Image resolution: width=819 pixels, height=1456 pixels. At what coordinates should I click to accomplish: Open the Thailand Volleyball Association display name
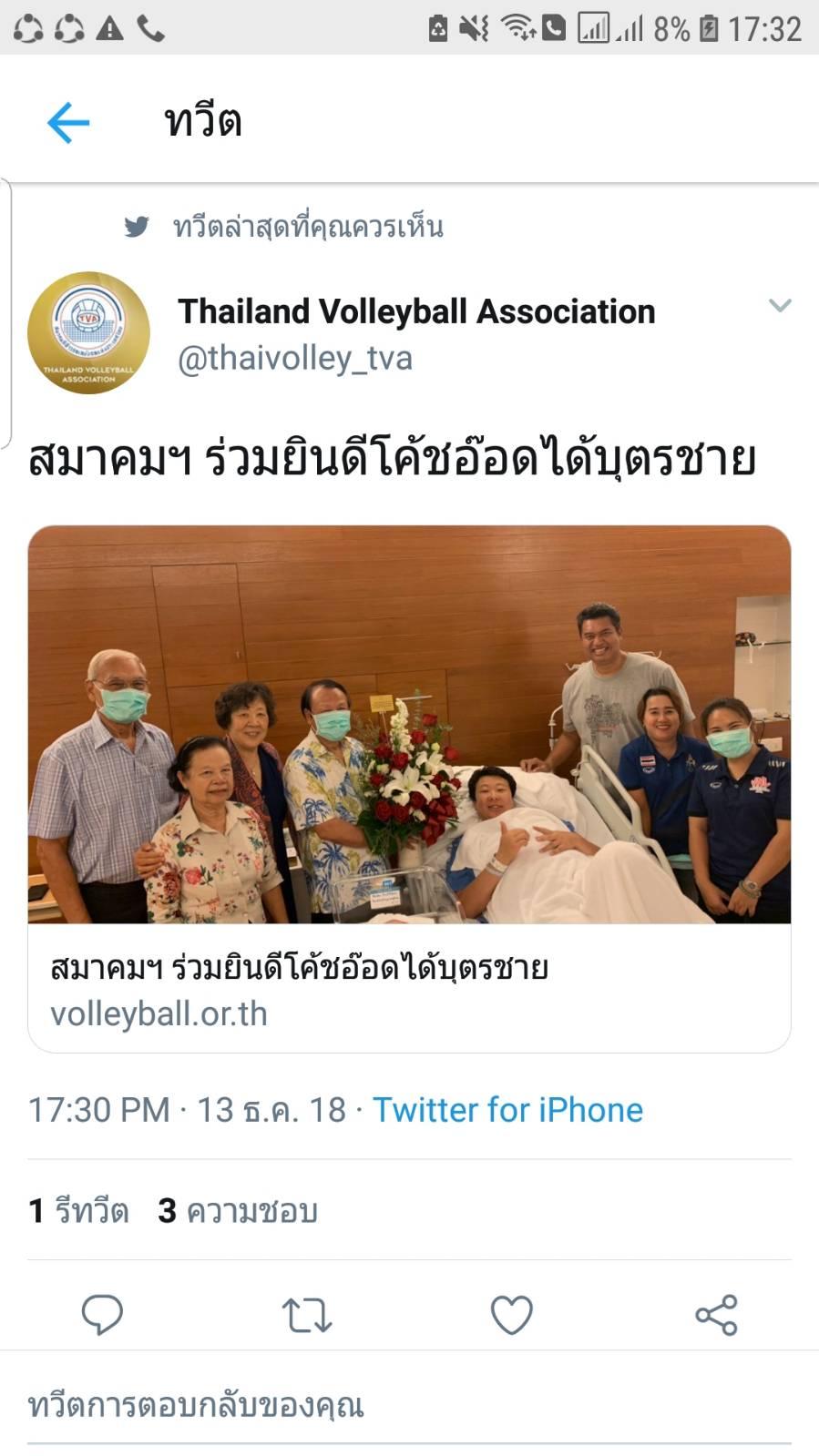[x=416, y=311]
